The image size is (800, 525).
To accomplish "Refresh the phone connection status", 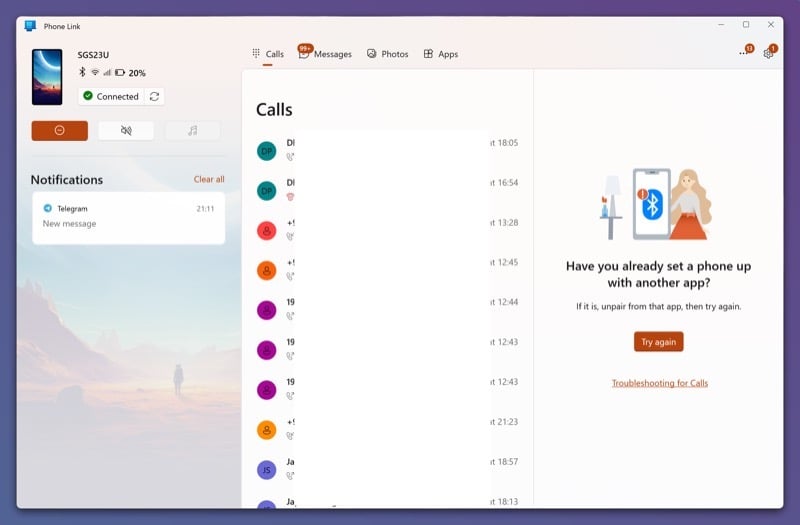I will (x=155, y=96).
